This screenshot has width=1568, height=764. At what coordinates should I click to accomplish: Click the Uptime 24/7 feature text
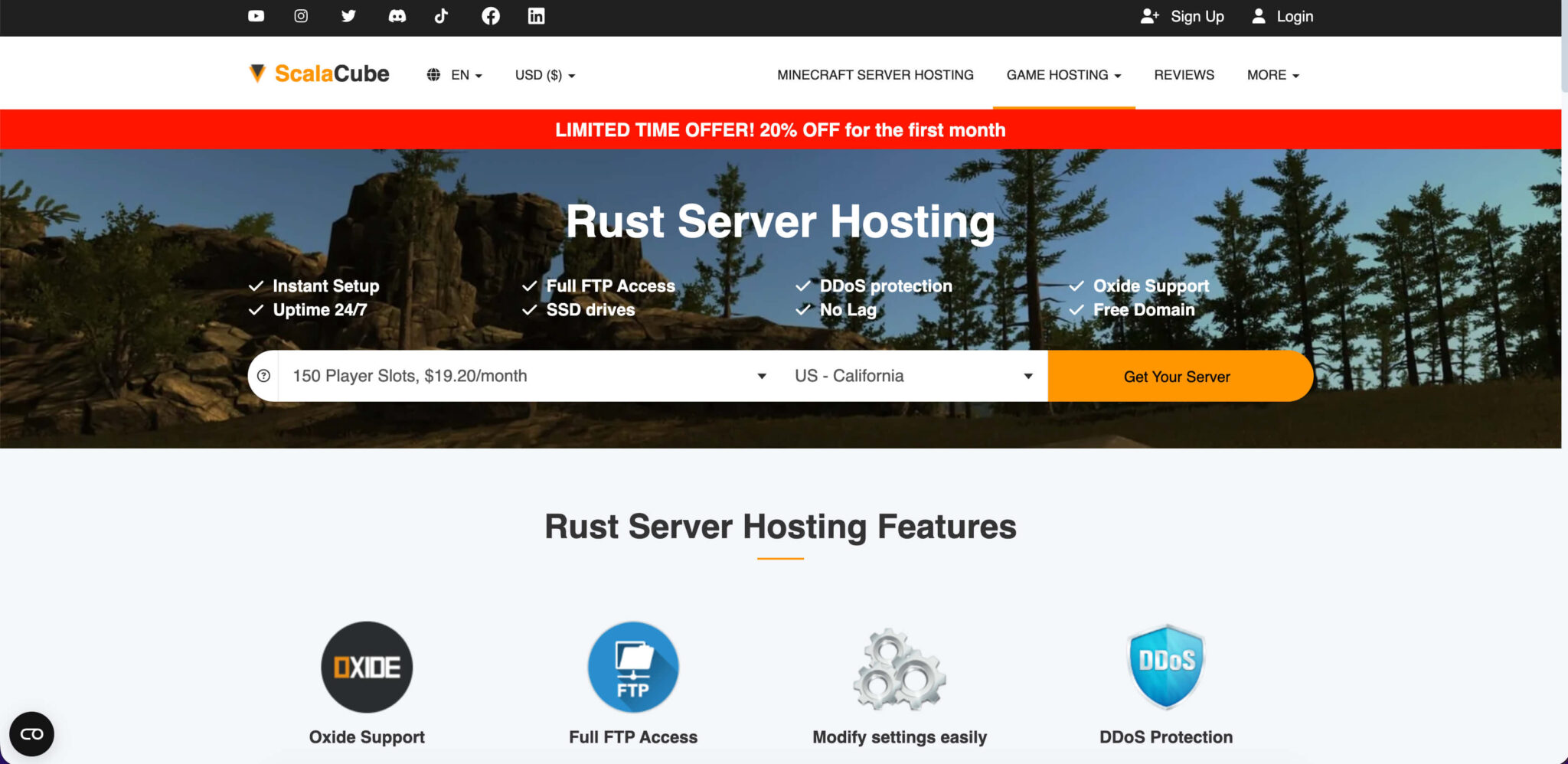[320, 310]
